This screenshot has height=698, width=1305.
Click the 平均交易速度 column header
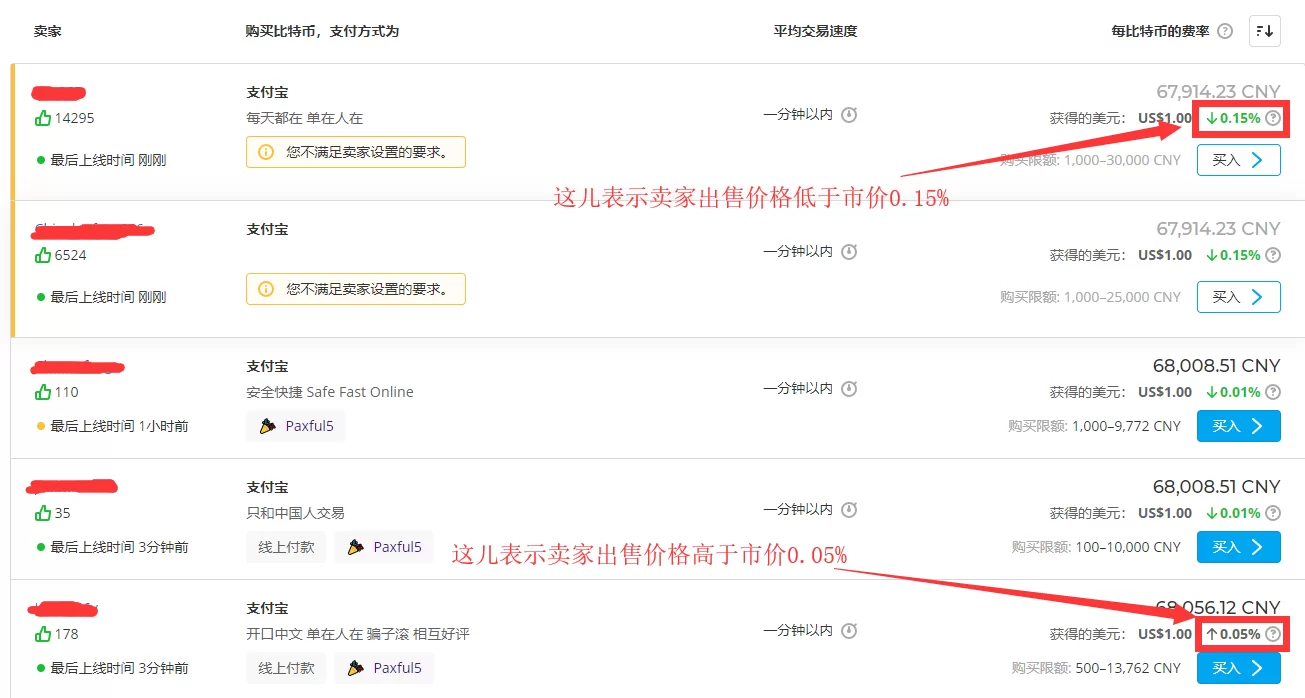point(815,31)
